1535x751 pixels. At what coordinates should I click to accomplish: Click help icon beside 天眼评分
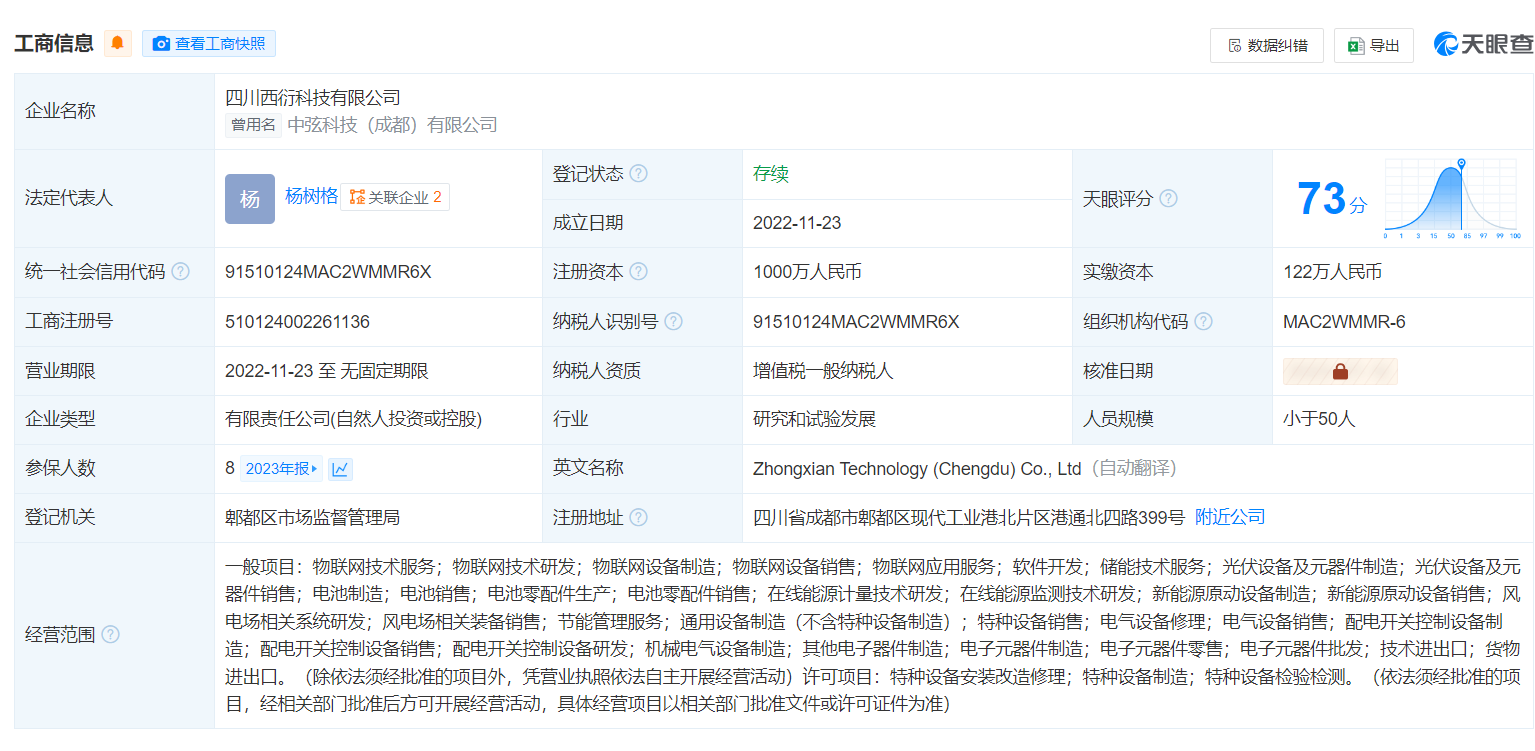click(x=1168, y=198)
